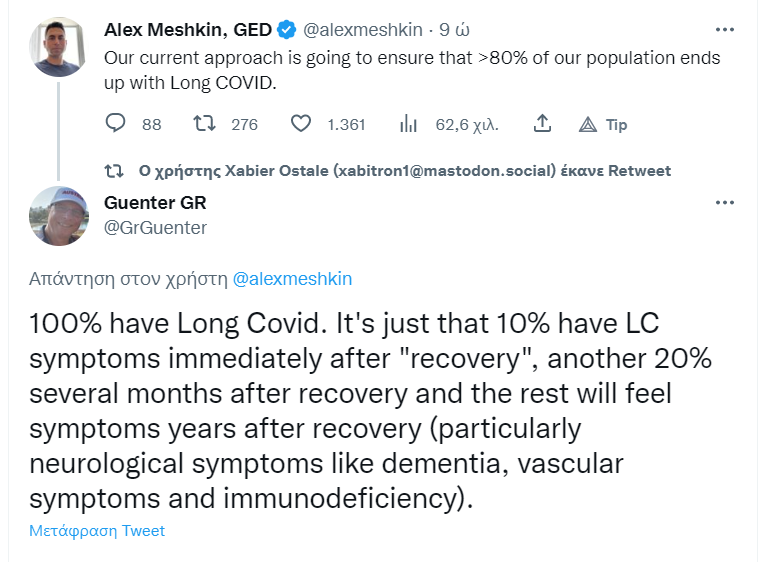Open the three-dot menu on Guenter GR's tweet
This screenshot has width=771, height=562.
point(725,203)
